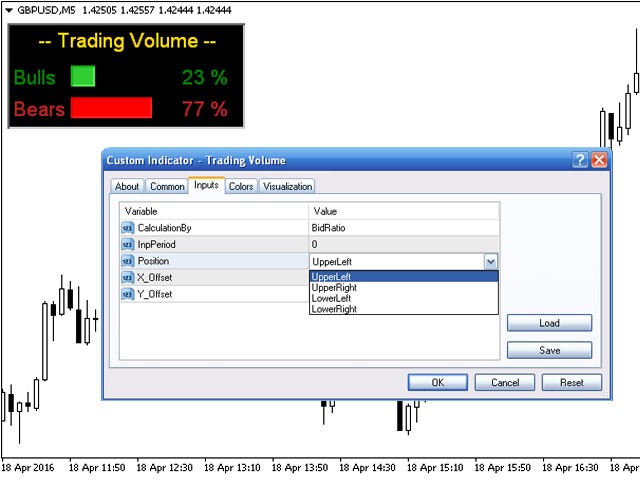Switch to the About tab

click(127, 187)
